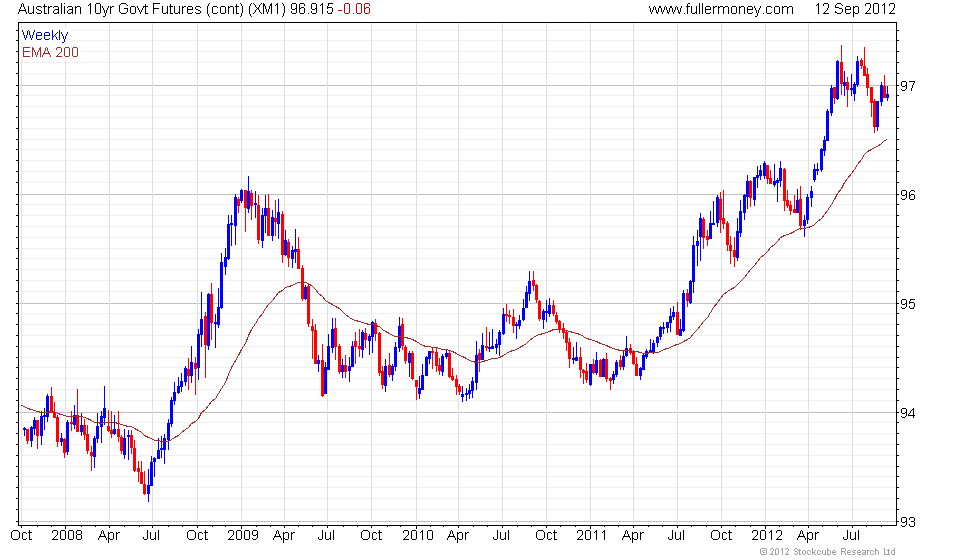The height and width of the screenshot is (560, 980).
Task: Click the 94 price axis label
Action: coord(908,413)
